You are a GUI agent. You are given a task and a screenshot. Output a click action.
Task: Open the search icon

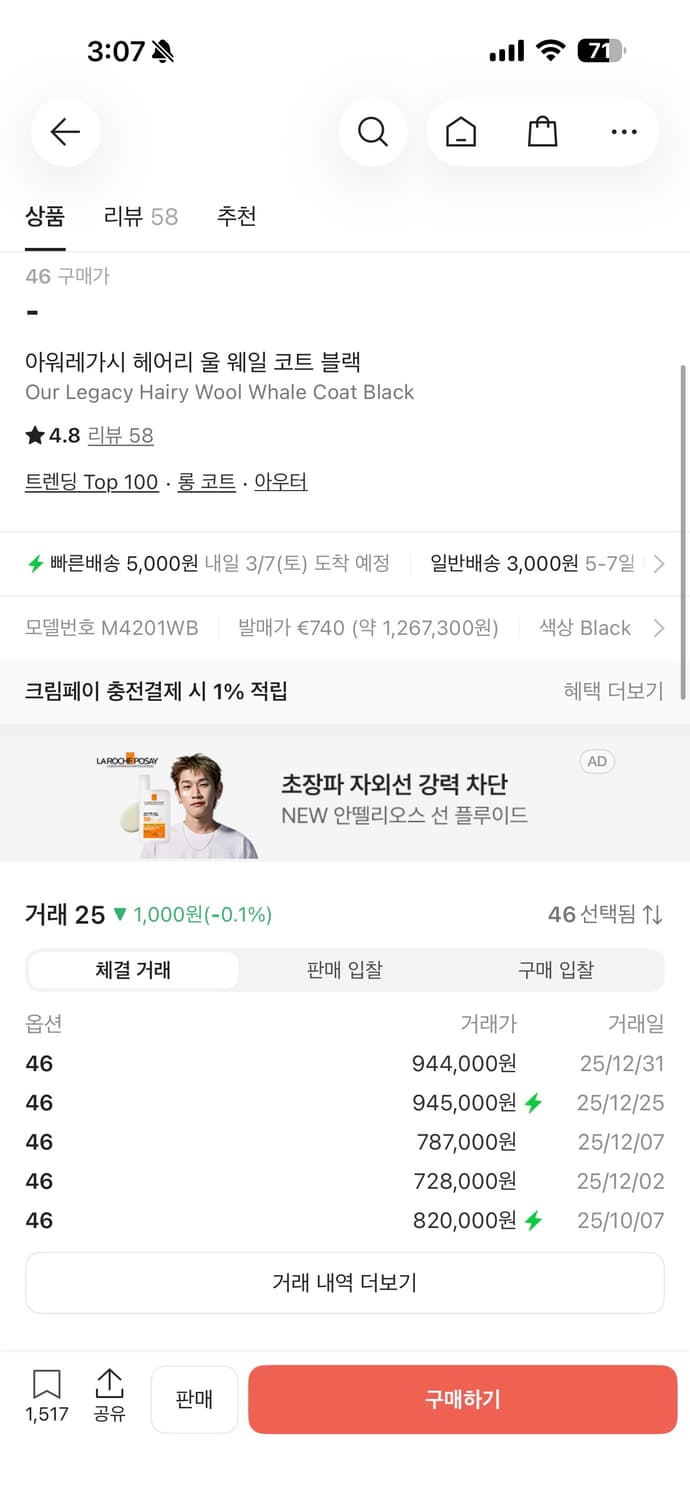[x=373, y=131]
